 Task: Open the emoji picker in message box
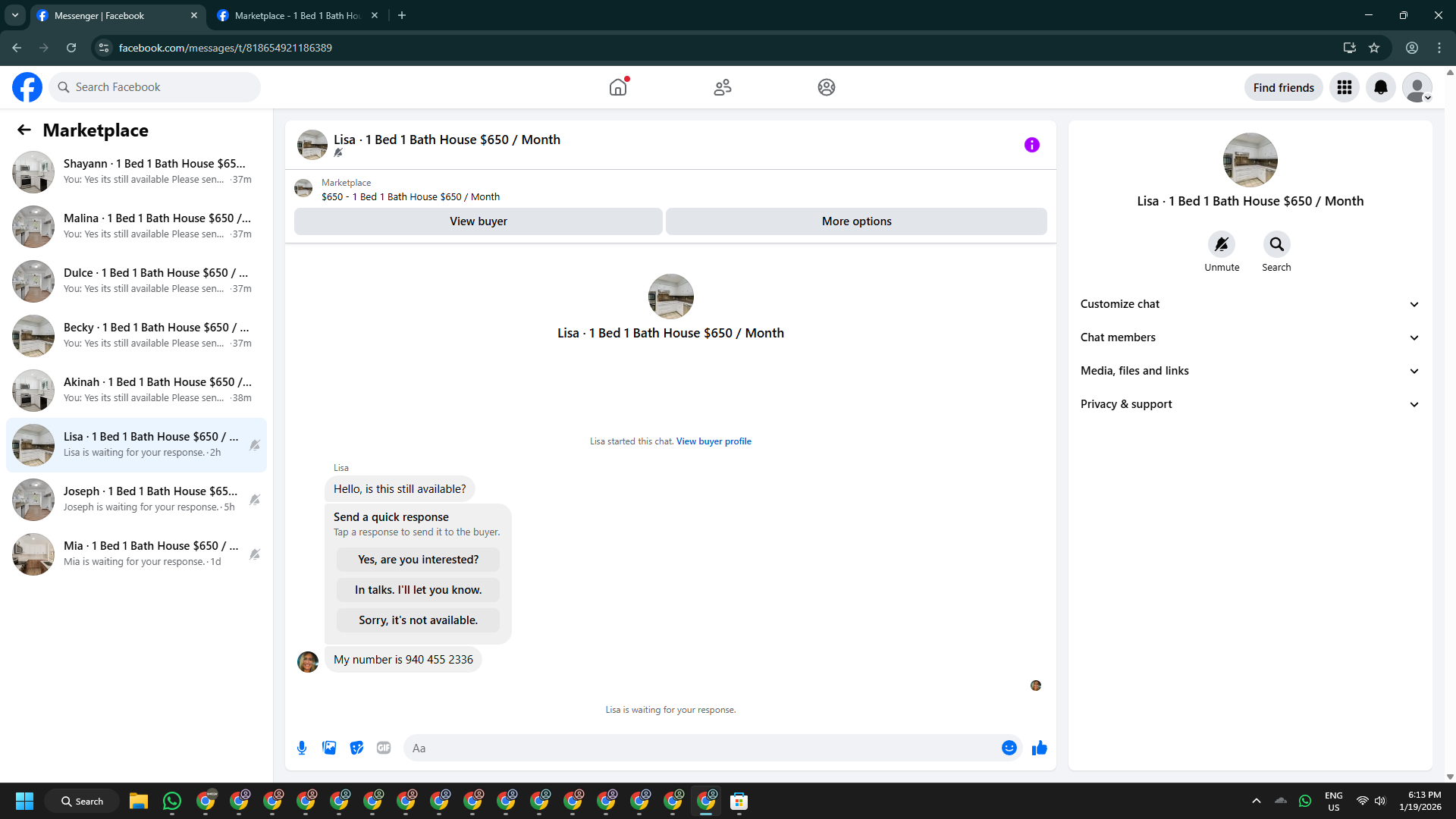(1009, 748)
